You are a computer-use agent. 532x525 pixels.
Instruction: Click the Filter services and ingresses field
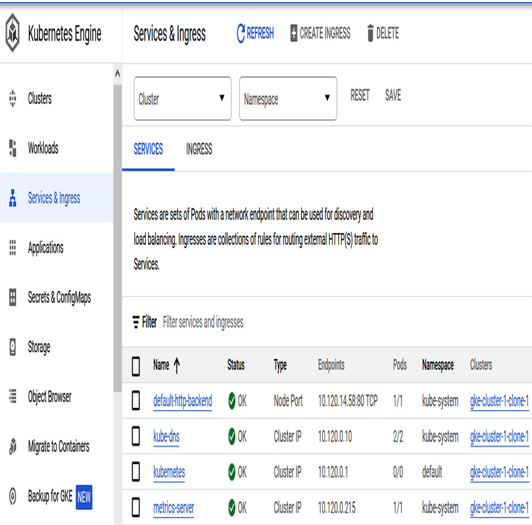(x=203, y=322)
